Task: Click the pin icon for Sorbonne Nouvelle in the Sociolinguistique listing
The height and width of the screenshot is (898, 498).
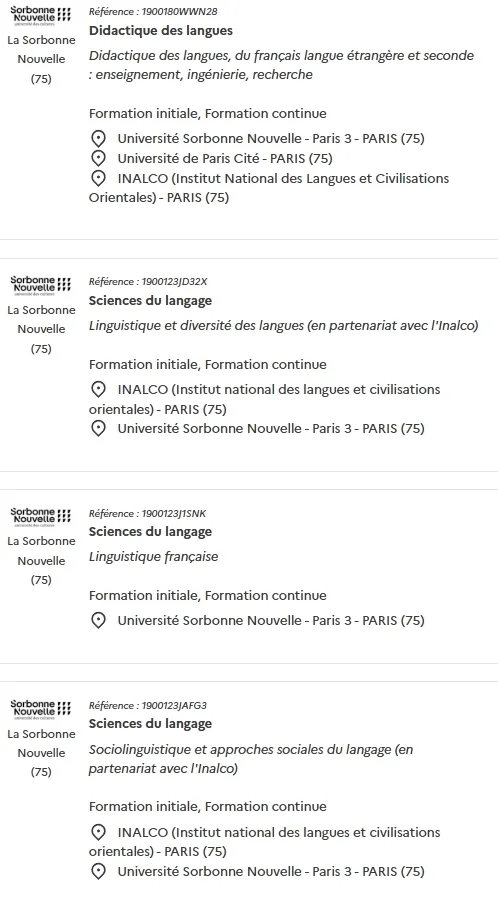Action: click(x=98, y=872)
